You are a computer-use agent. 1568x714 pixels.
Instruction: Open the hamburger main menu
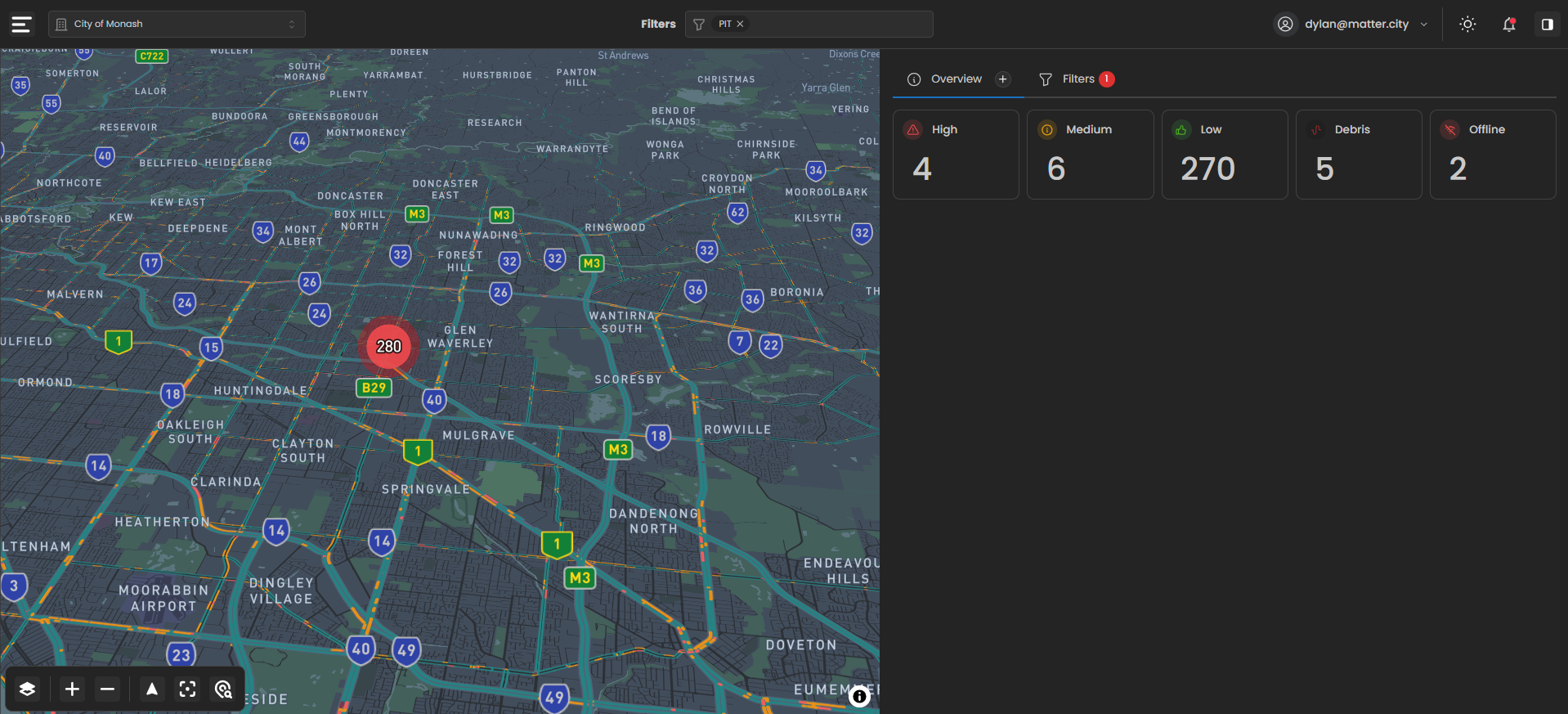(21, 25)
